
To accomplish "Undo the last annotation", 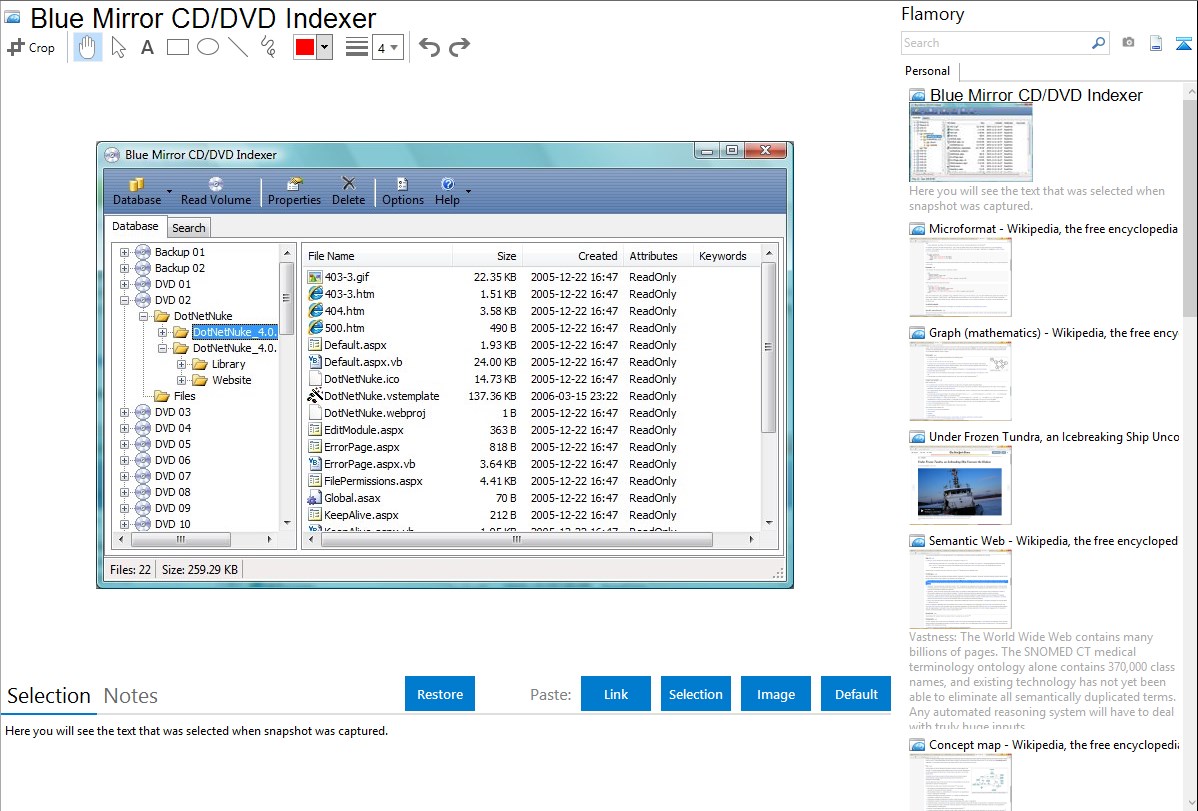I will 429,47.
